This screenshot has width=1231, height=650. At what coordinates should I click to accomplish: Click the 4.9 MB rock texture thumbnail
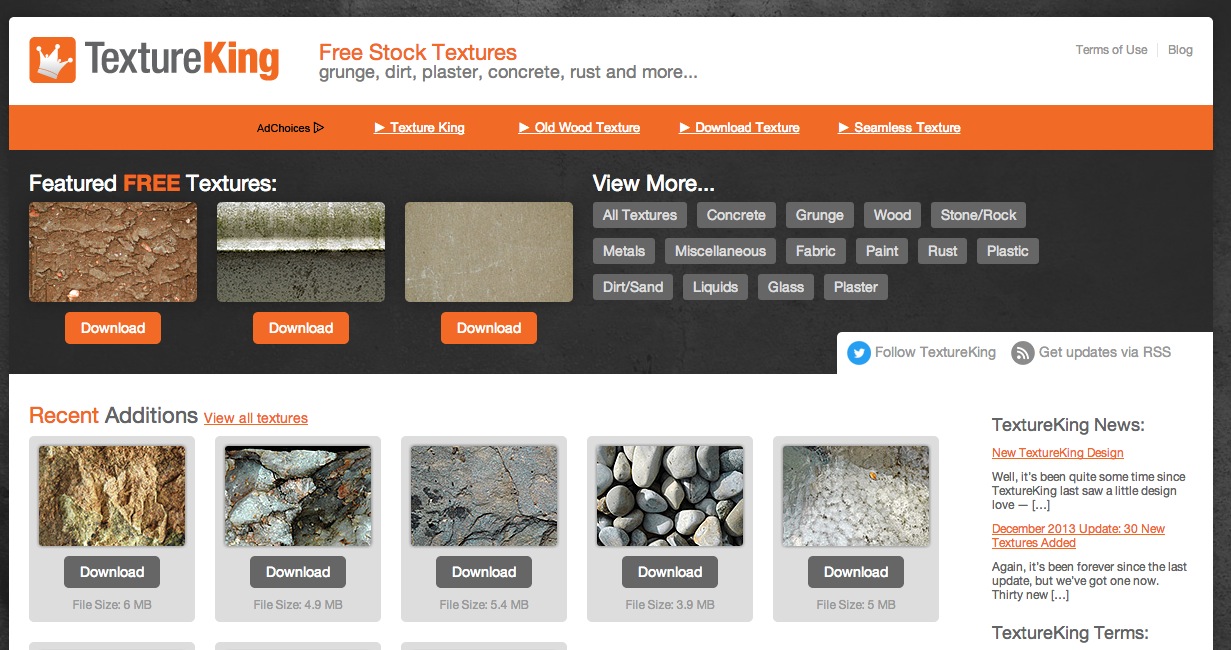pyautogui.click(x=298, y=496)
